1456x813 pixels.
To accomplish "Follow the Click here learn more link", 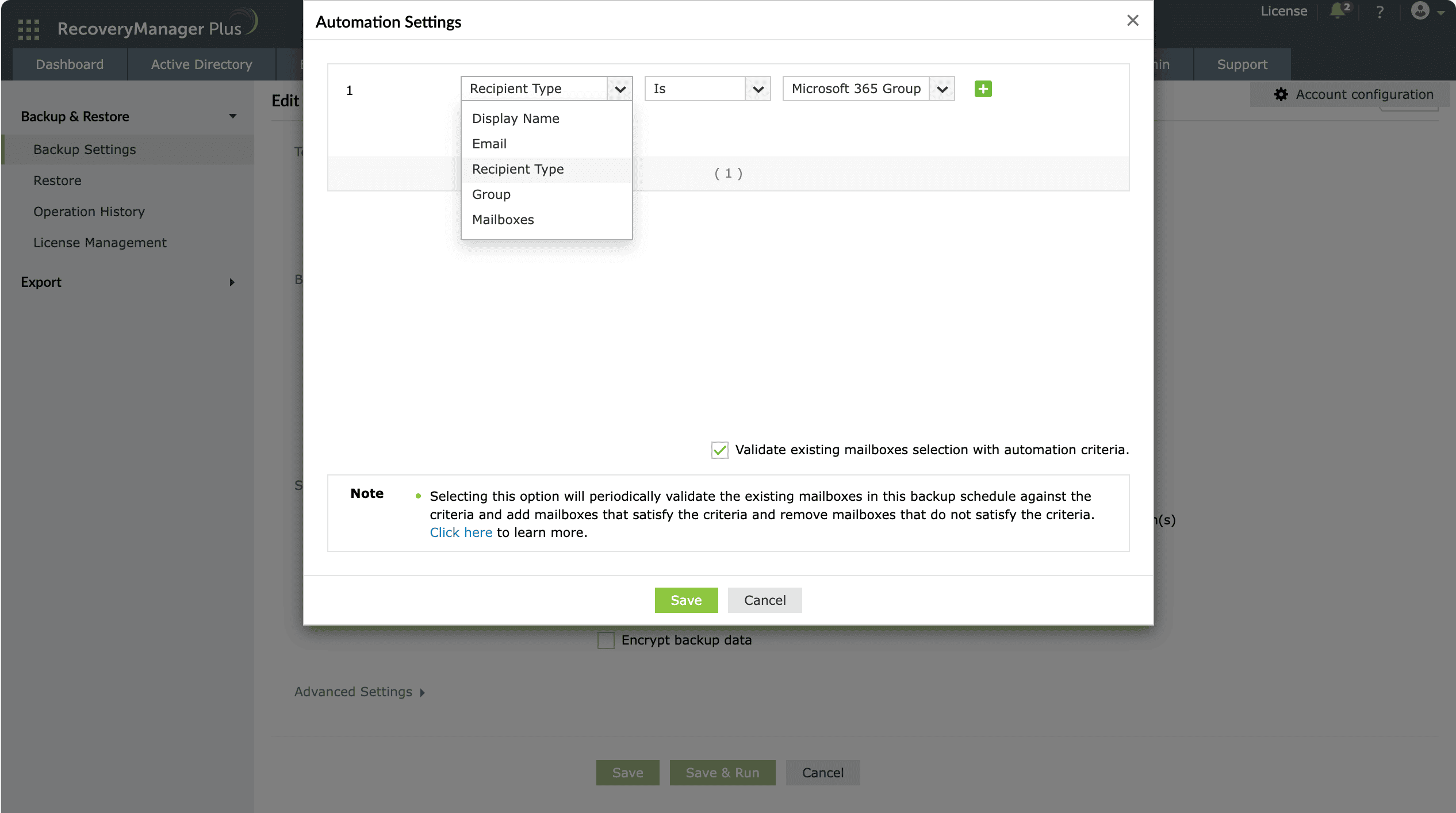I will click(461, 533).
